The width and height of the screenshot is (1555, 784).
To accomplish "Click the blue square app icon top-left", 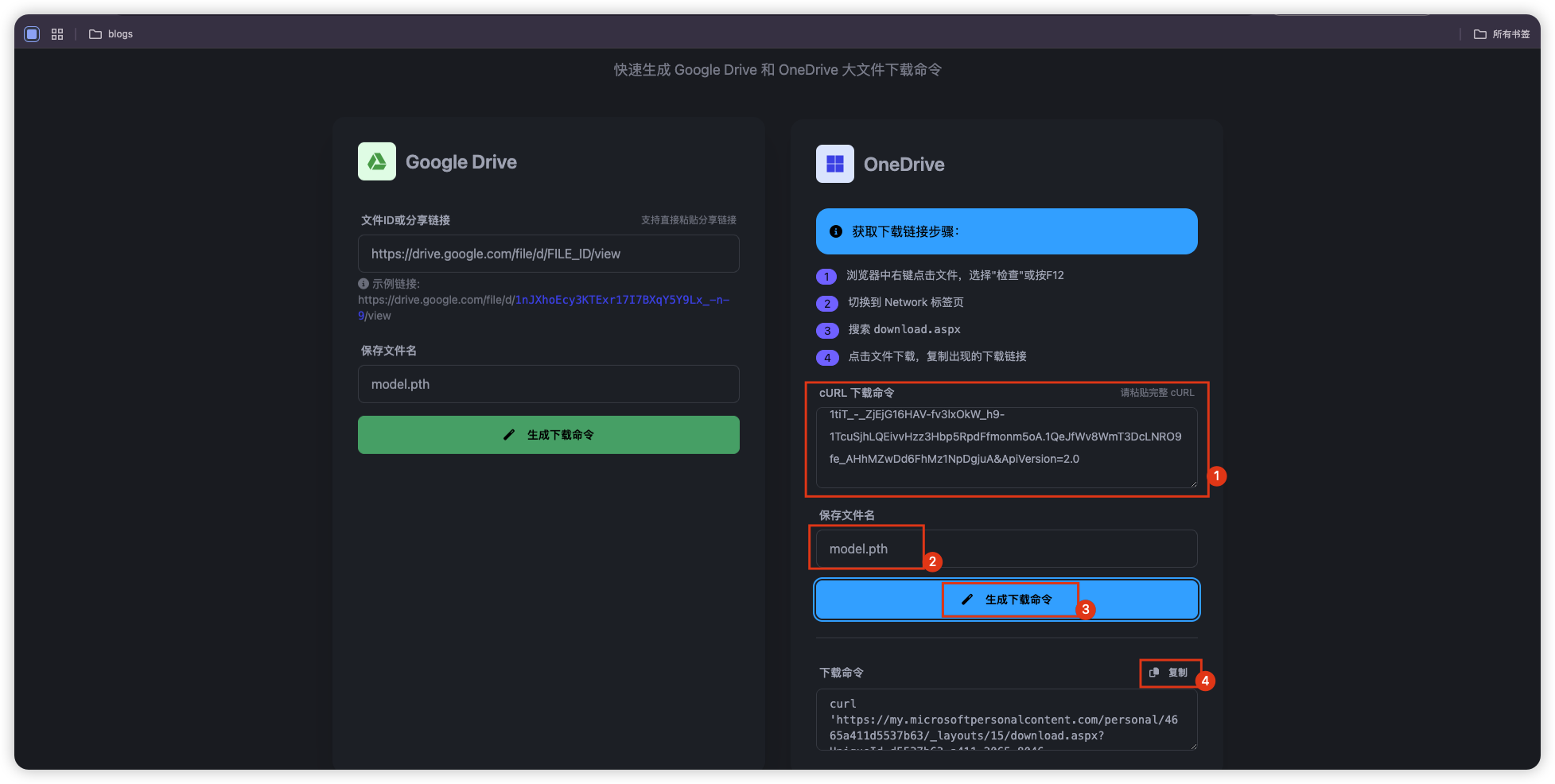I will pyautogui.click(x=31, y=34).
